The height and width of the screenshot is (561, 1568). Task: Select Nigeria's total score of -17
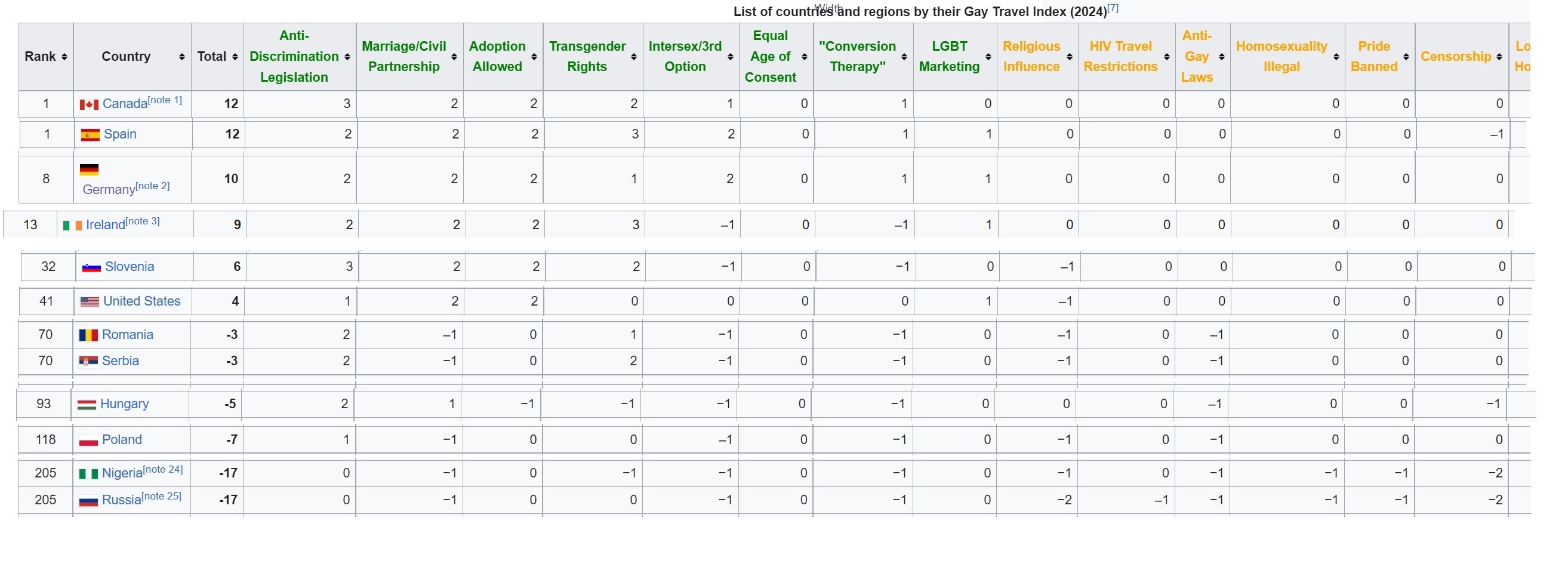point(228,473)
